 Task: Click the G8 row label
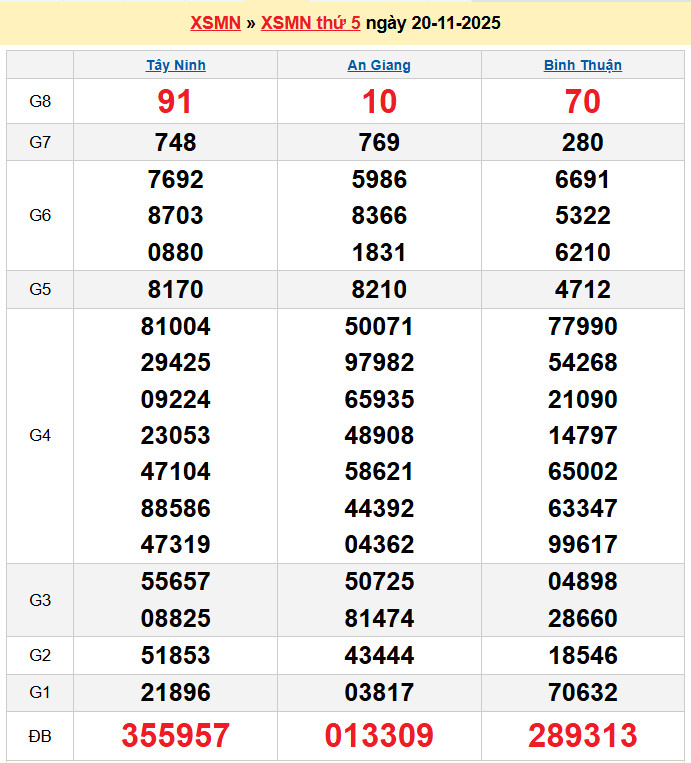pos(40,101)
